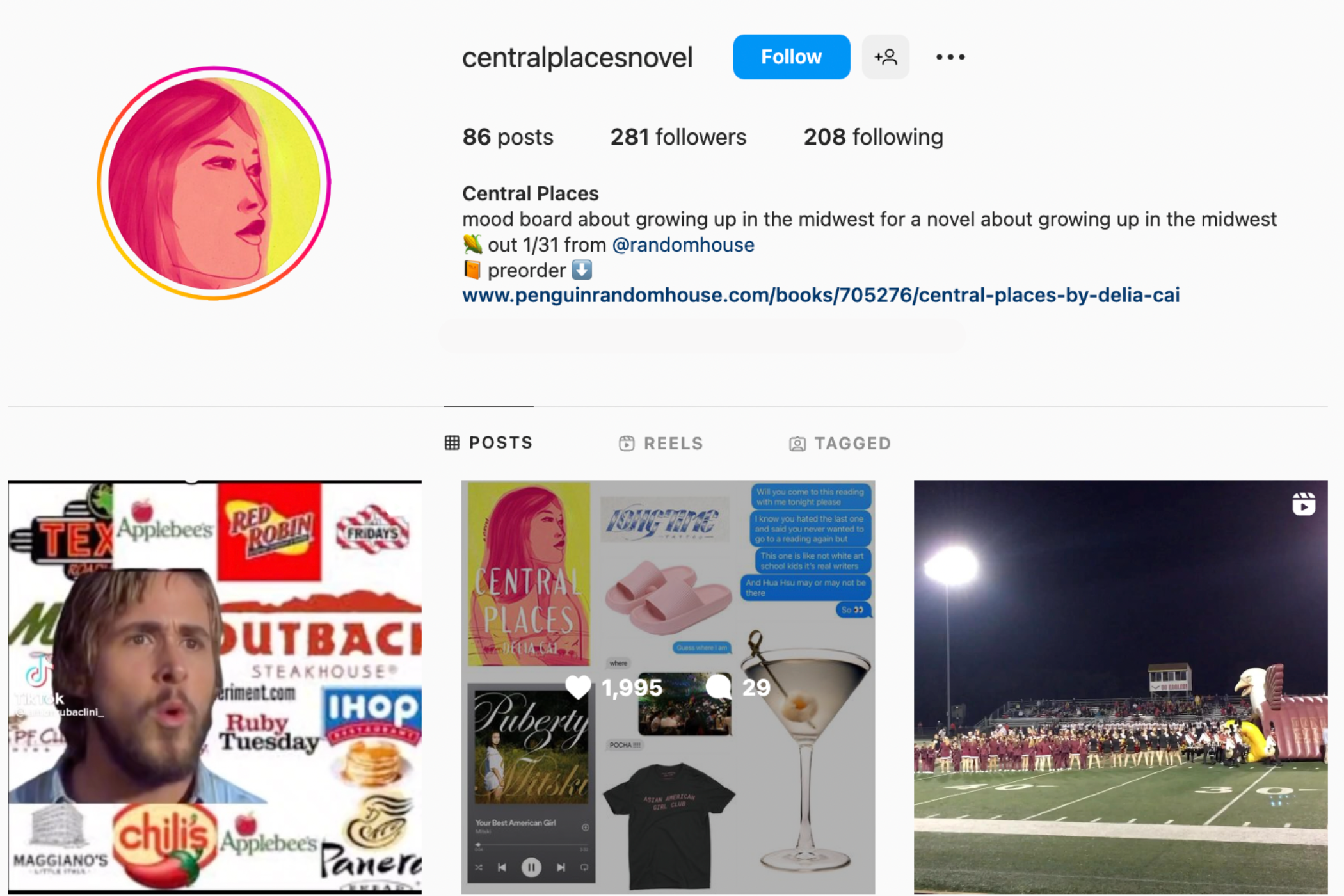
Task: Click the @randomhouse mention link
Action: [x=683, y=244]
